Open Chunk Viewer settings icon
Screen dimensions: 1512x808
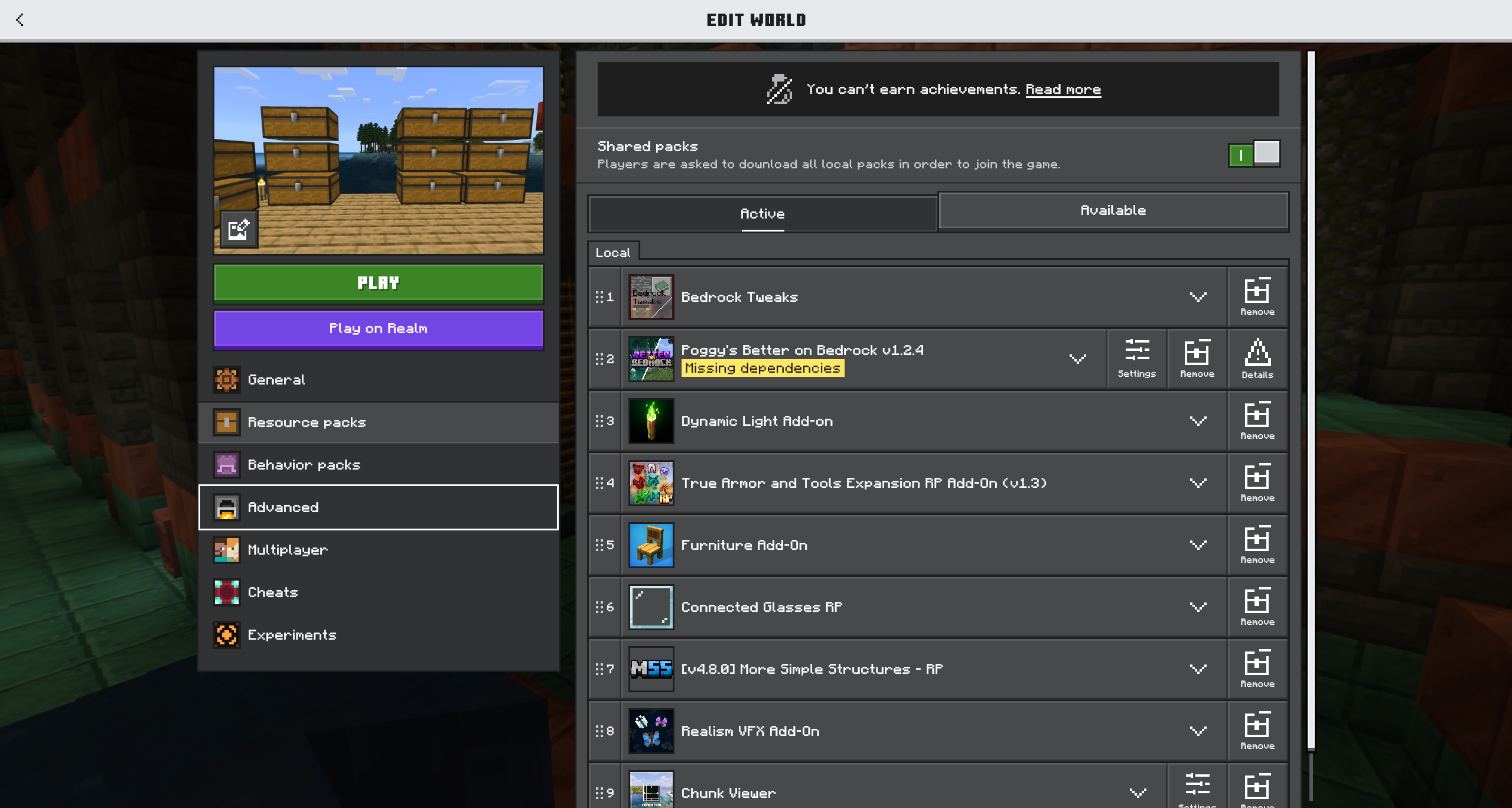(1197, 787)
